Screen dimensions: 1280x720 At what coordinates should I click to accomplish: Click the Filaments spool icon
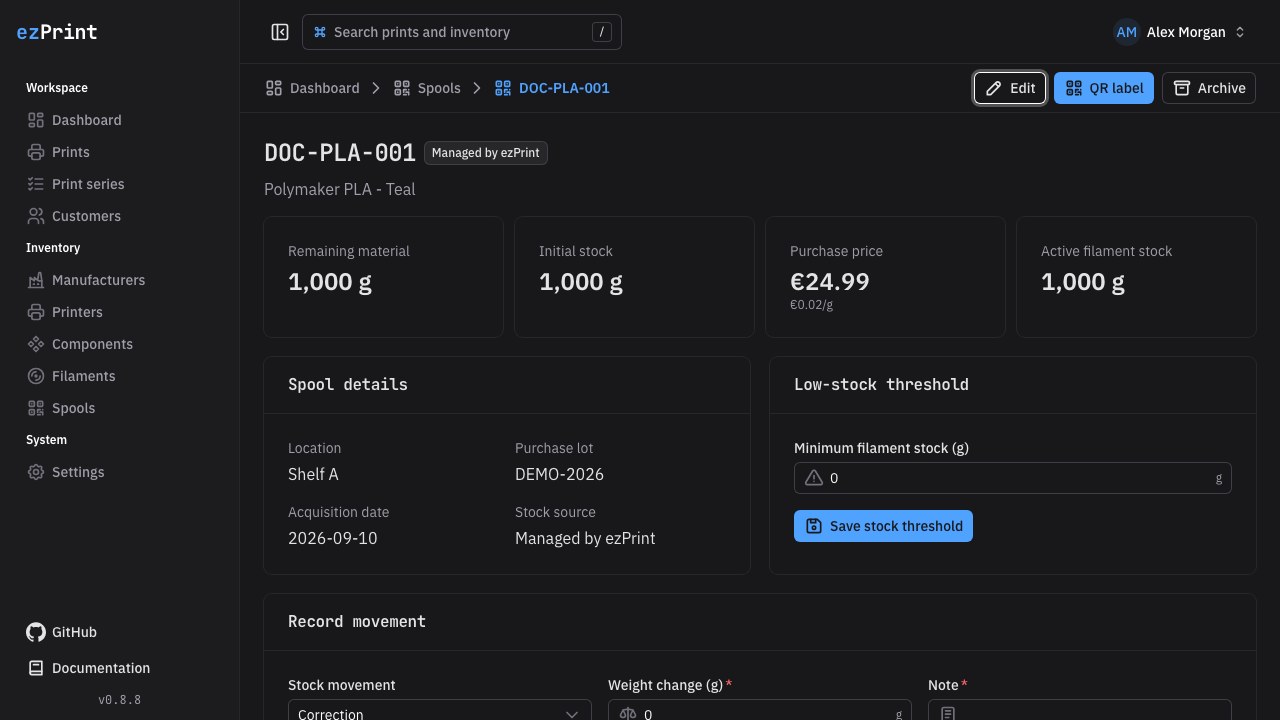point(36,376)
